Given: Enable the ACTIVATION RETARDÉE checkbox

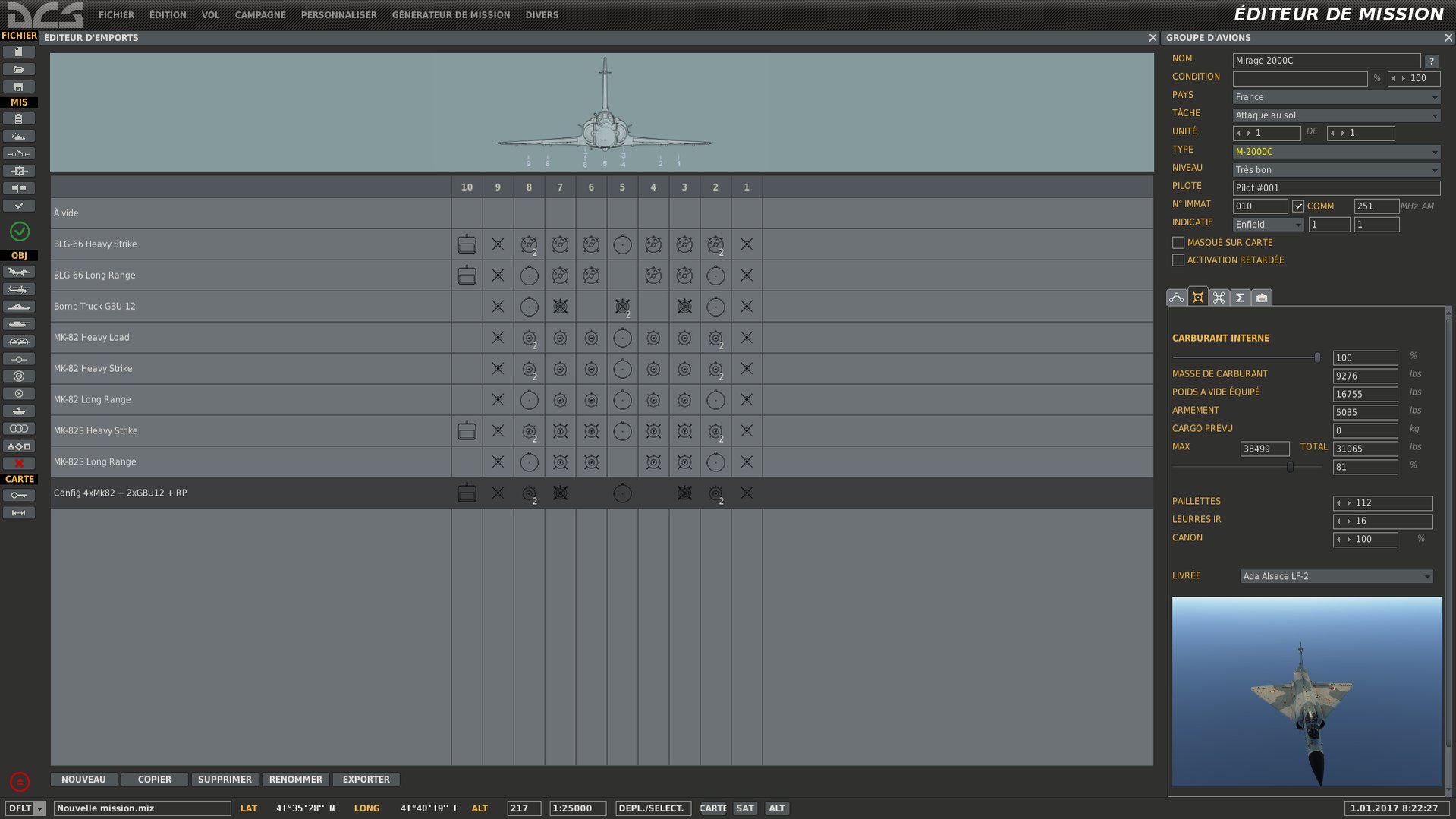Looking at the screenshot, I should (1178, 260).
